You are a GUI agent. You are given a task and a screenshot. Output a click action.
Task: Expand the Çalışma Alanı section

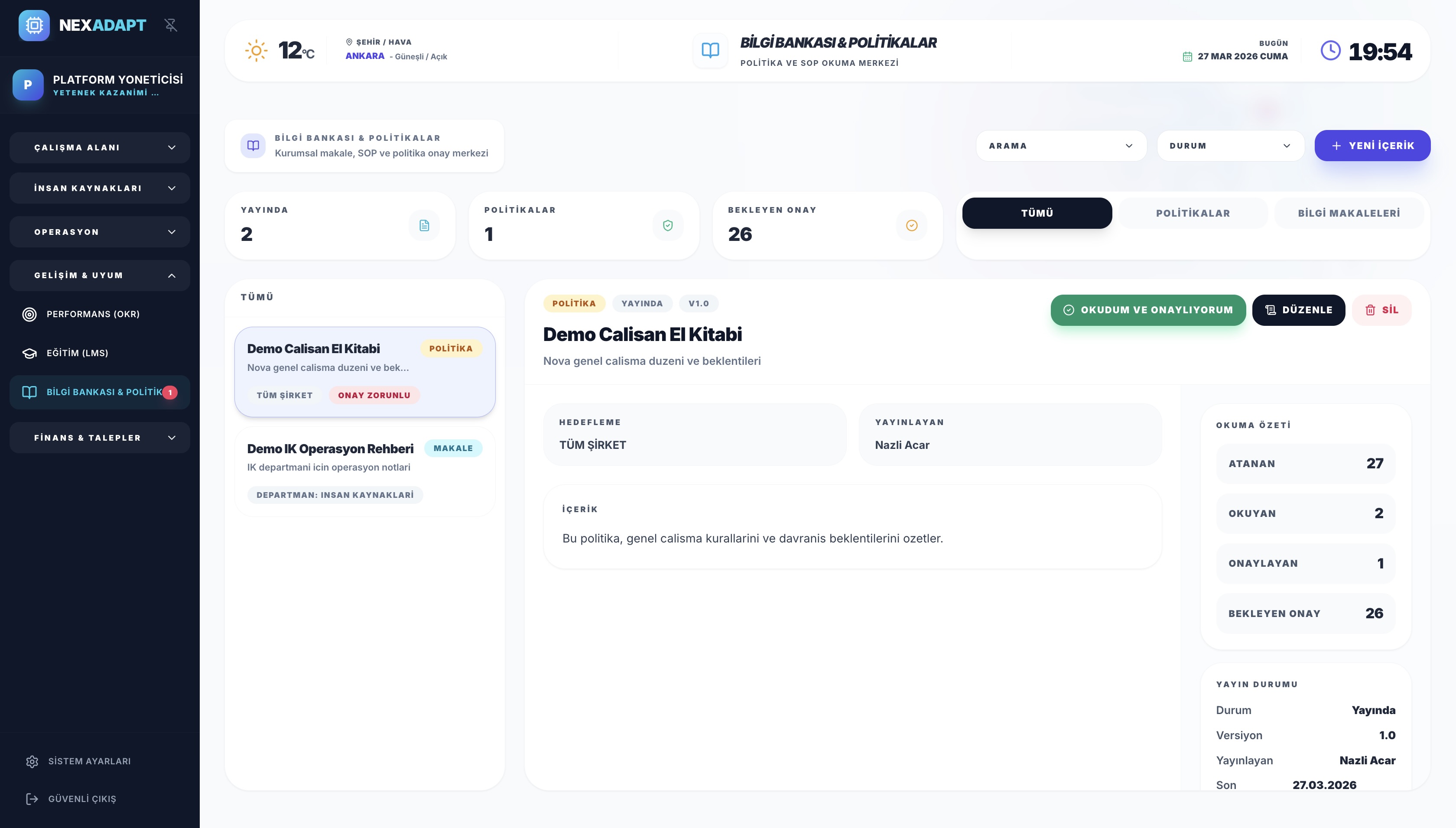[x=100, y=148]
